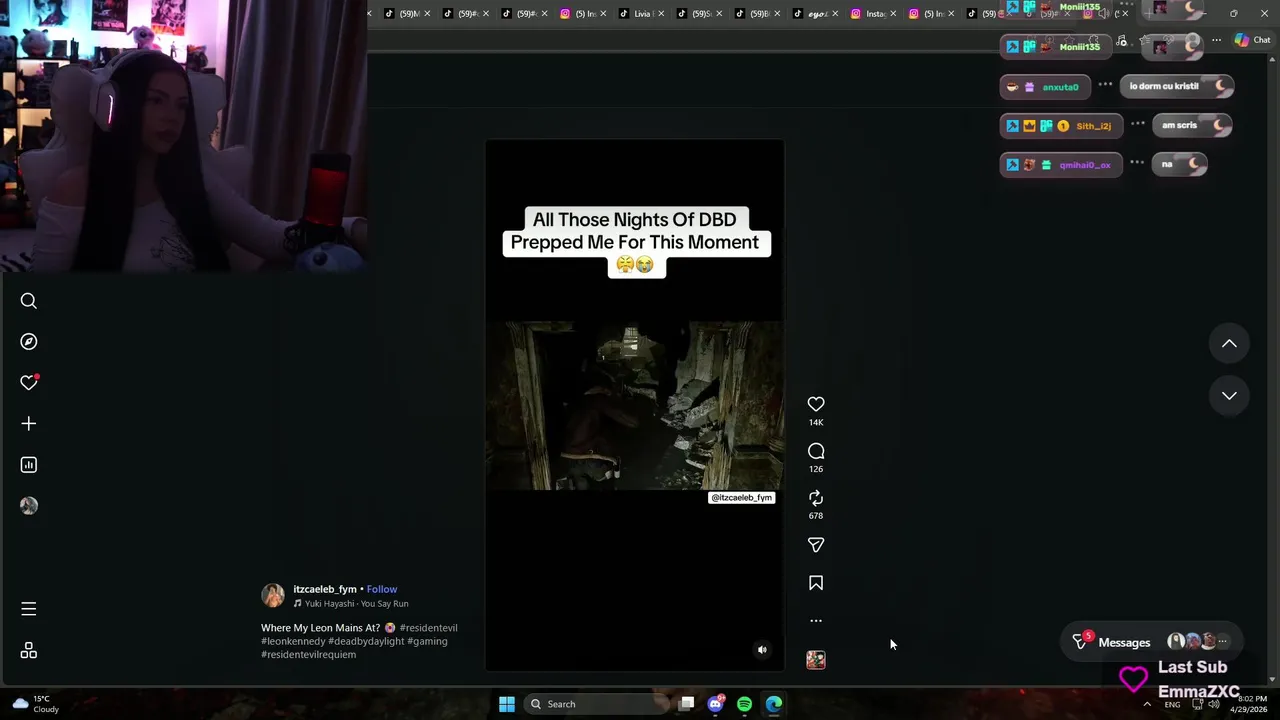Screen dimensions: 1280x720
Task: Close the Livia browser tab
Action: point(661,13)
